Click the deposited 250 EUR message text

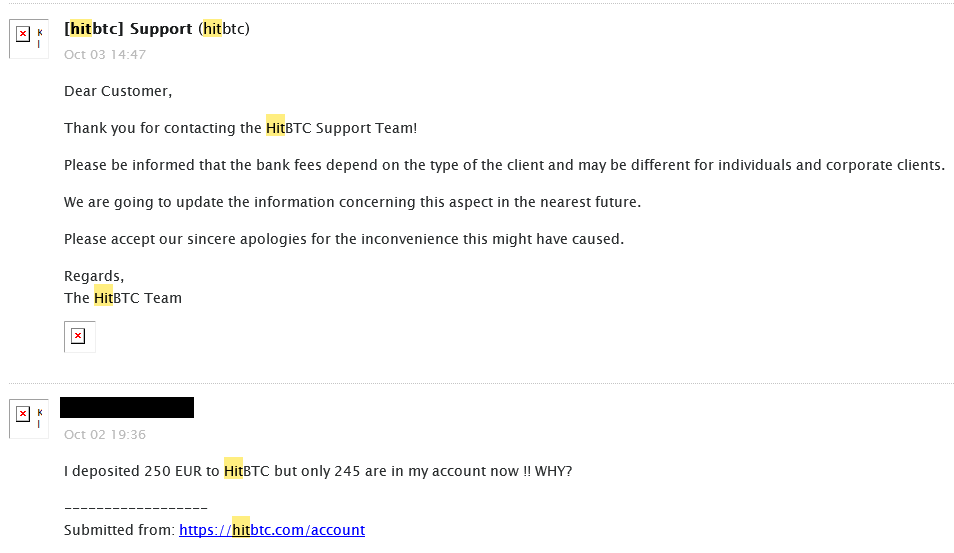pos(318,471)
